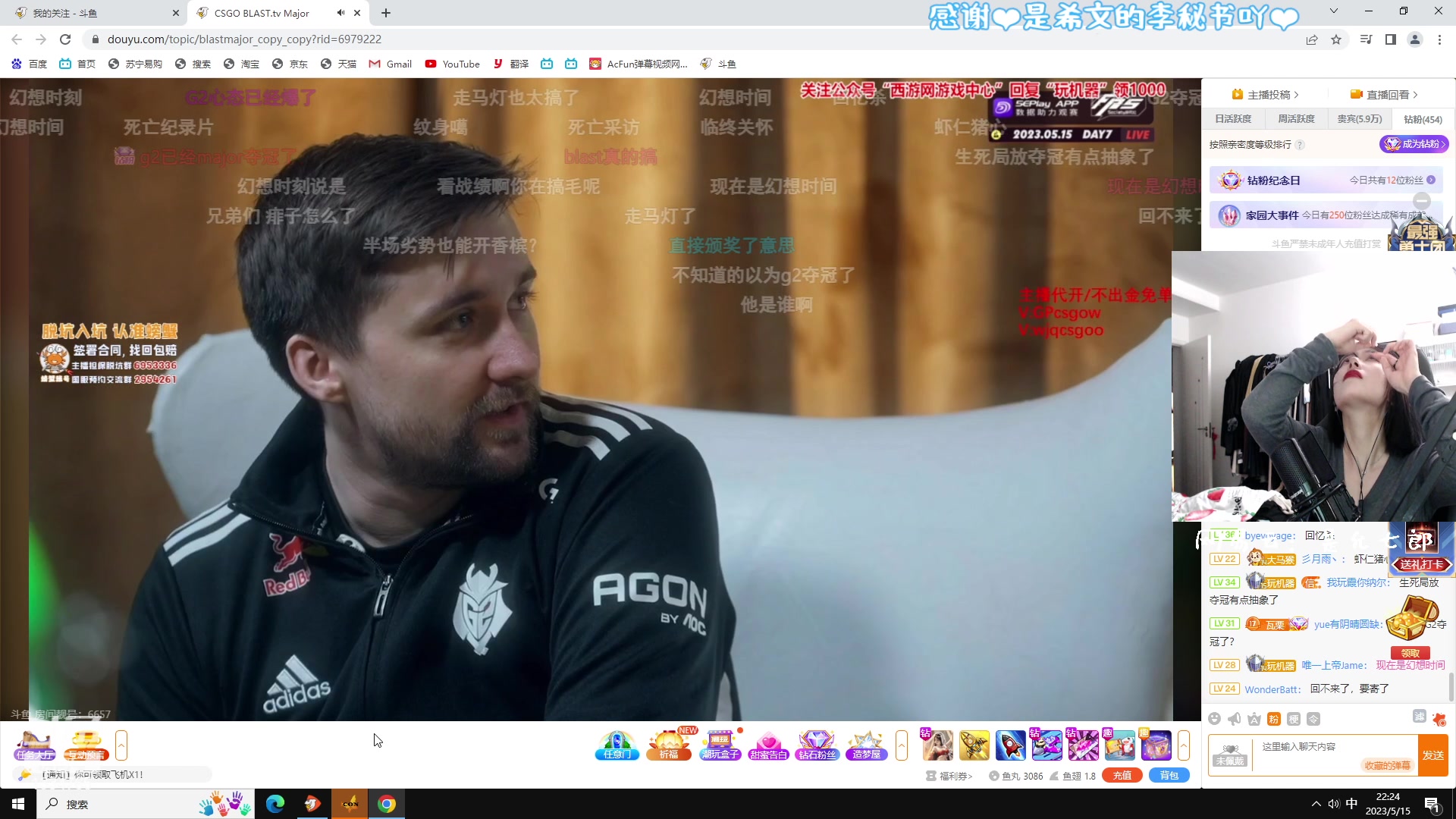Open the 家园大事件 banner

[x=1326, y=215]
